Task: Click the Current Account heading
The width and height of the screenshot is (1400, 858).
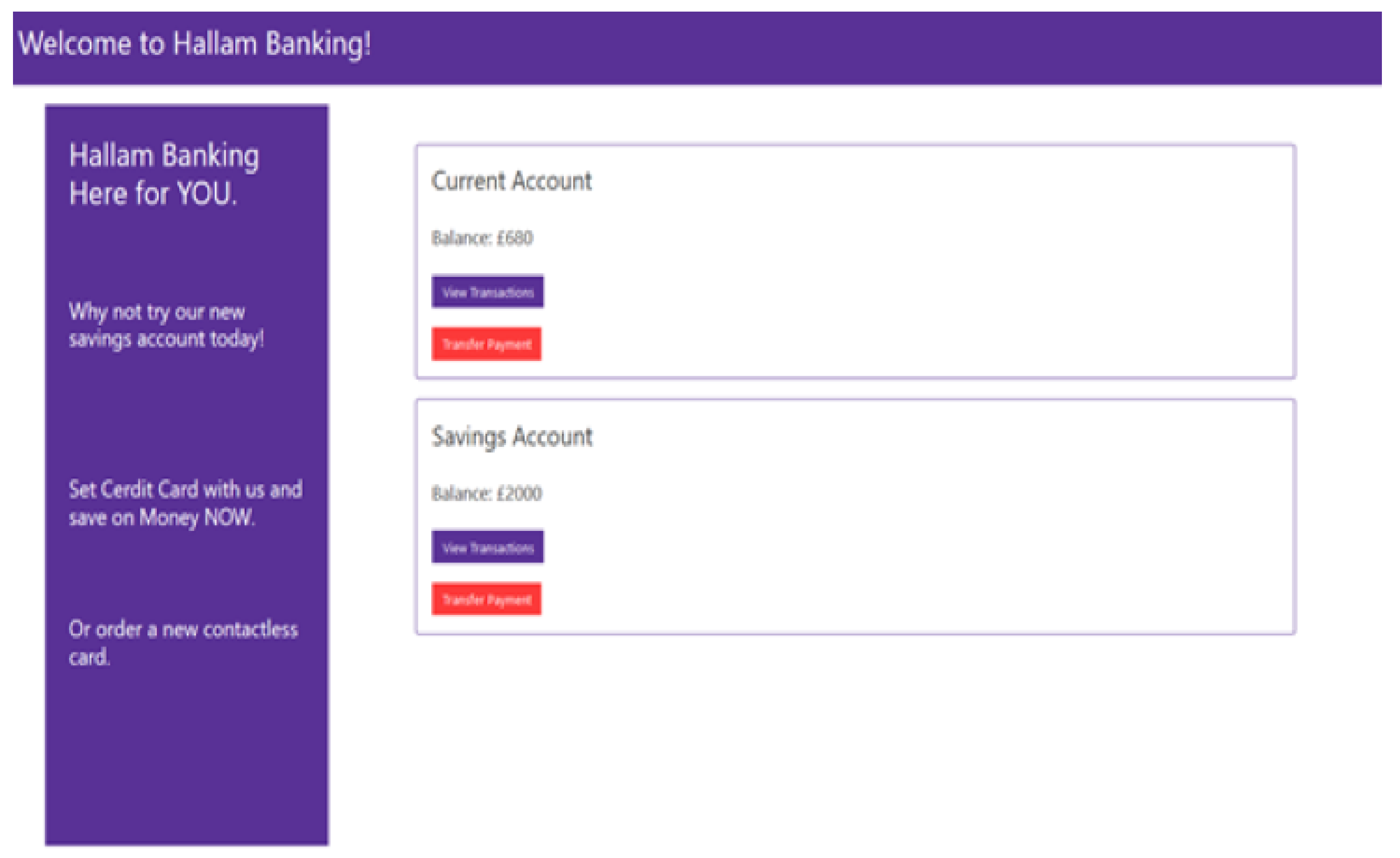Action: (x=511, y=181)
